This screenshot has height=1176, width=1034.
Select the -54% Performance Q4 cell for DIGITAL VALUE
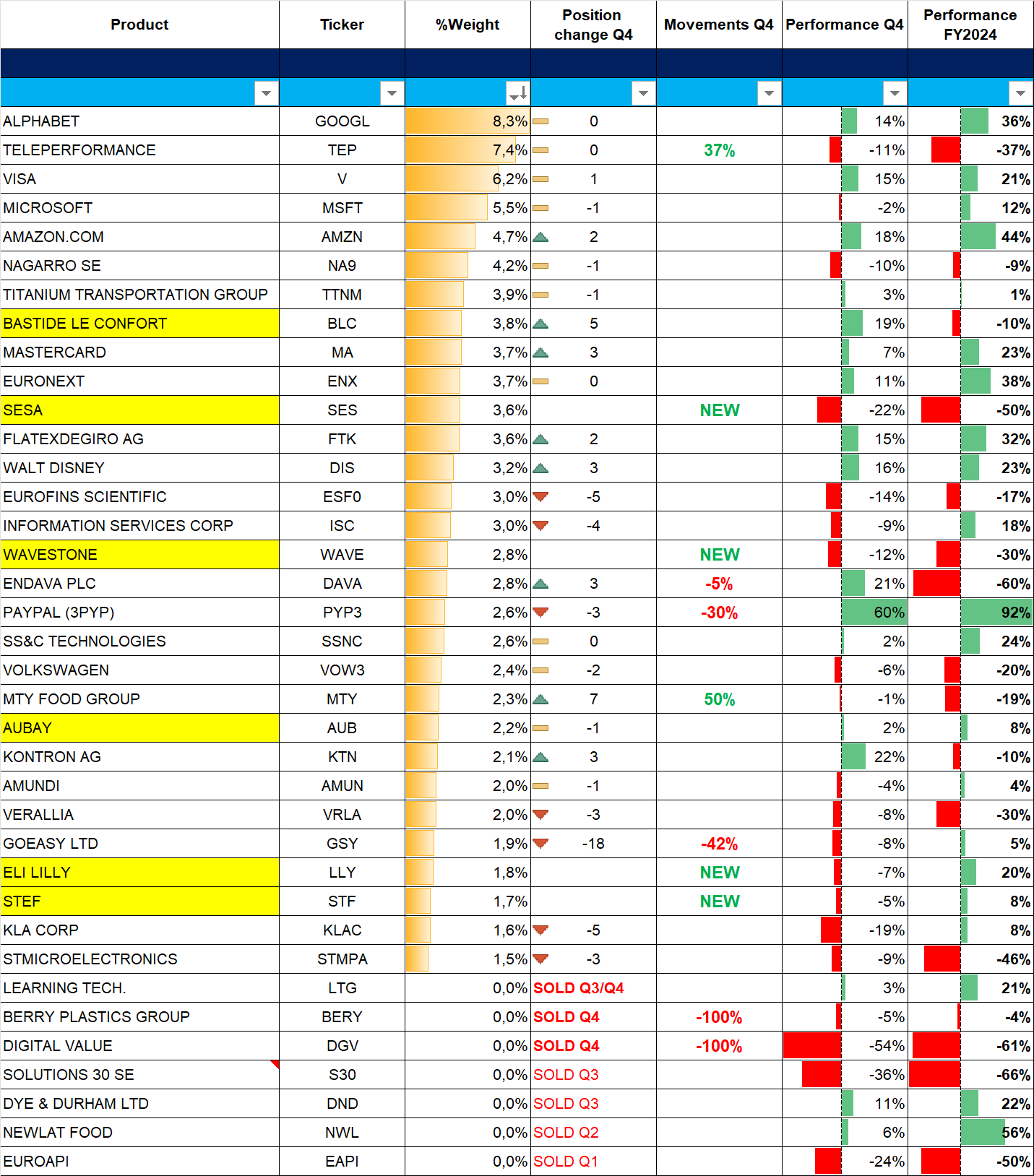[845, 1046]
